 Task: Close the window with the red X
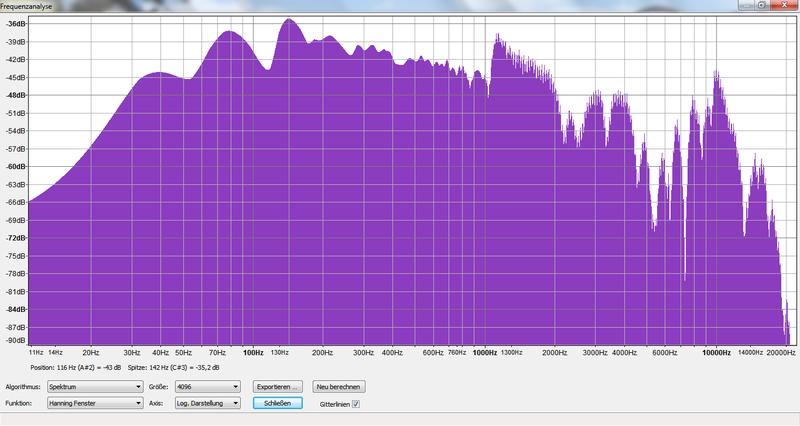pos(784,5)
